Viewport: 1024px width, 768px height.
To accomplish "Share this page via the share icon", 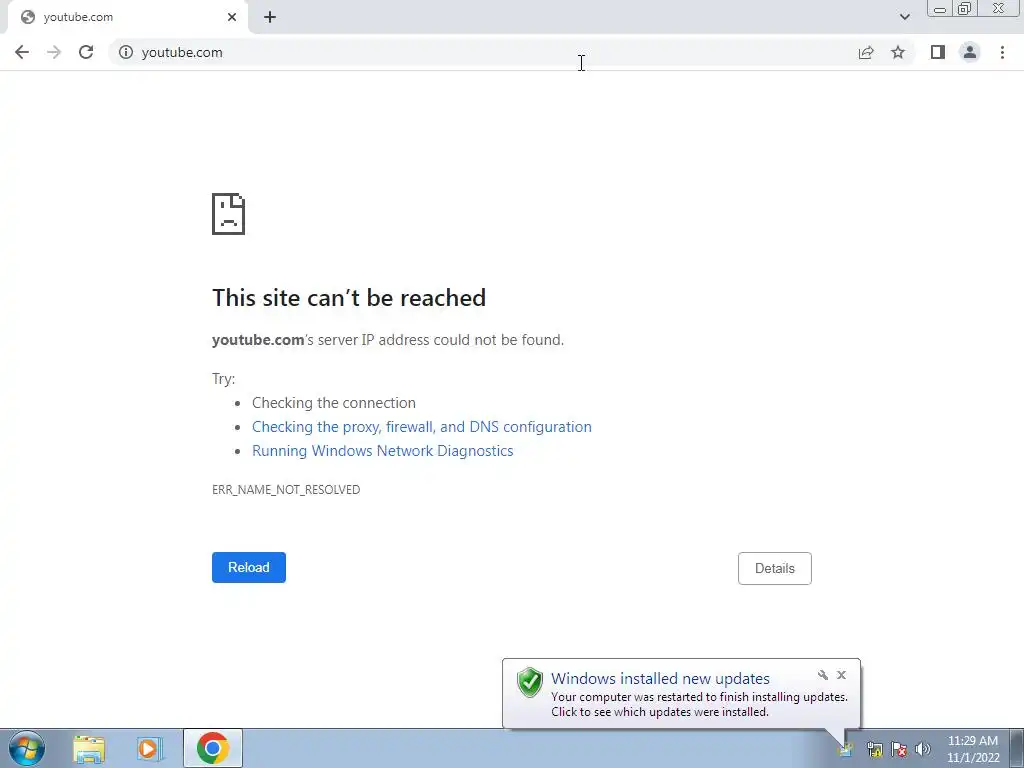I will 866,52.
